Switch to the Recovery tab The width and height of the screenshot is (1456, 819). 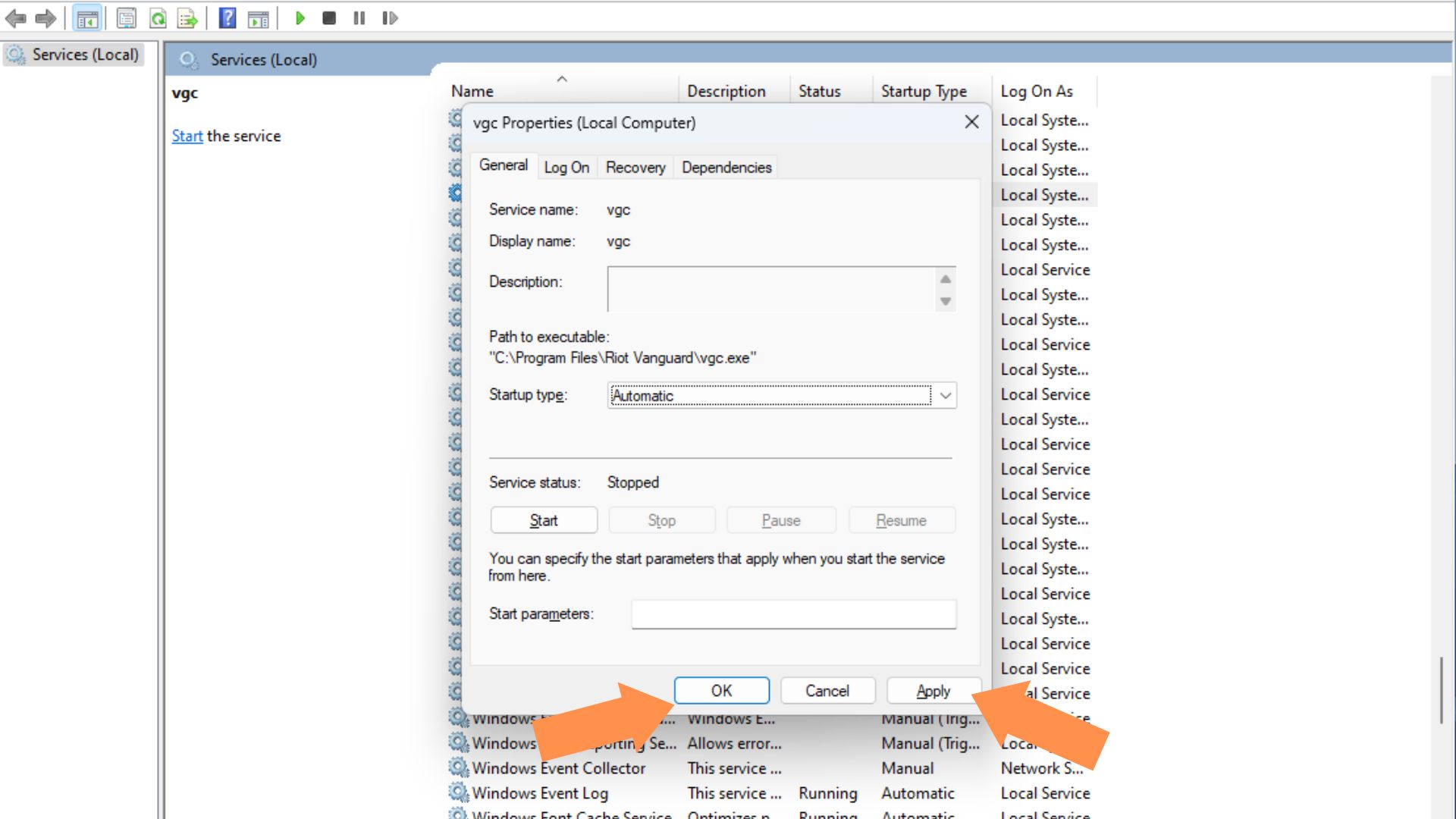tap(635, 167)
